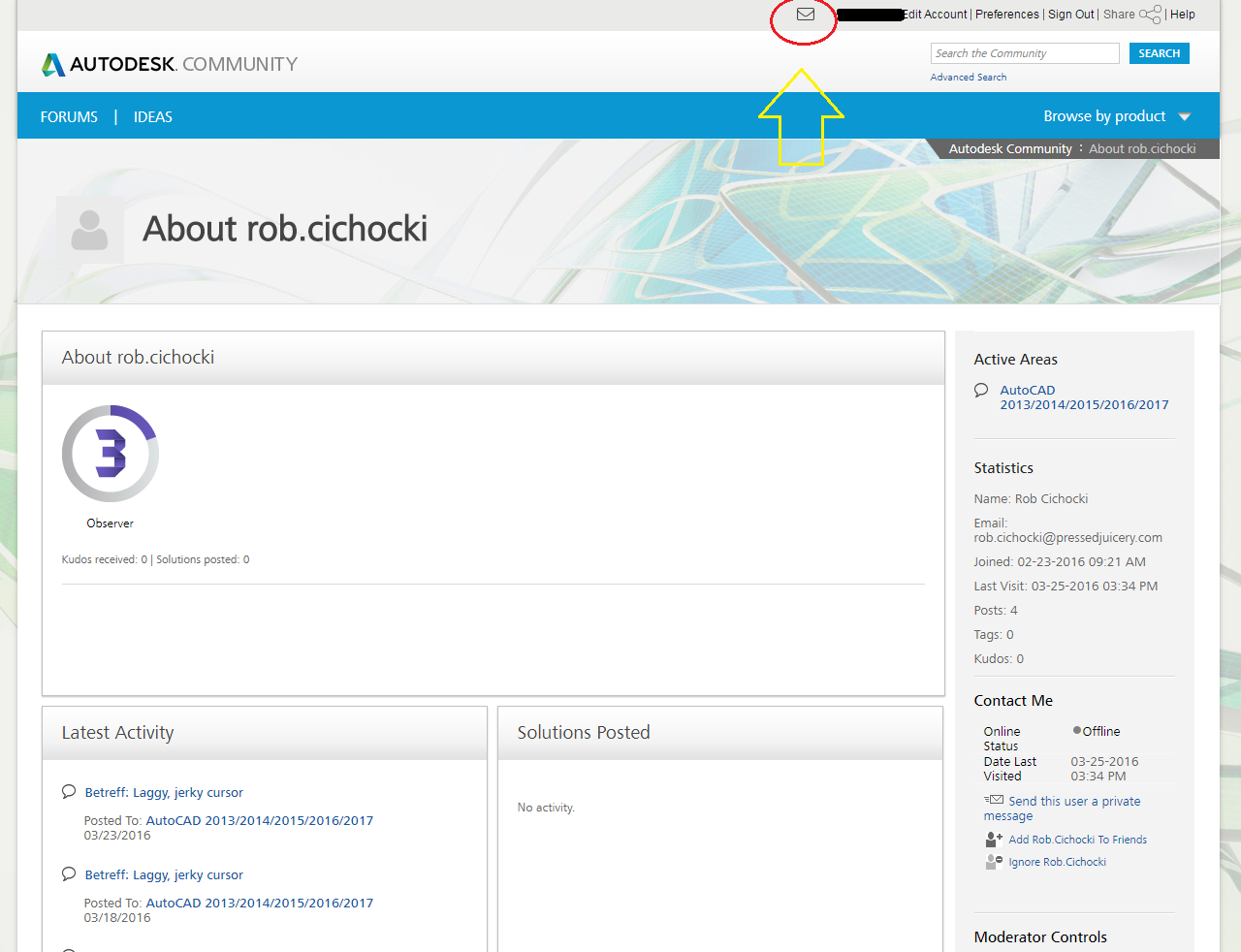
Task: Click the Observer rank badge showing 3
Action: (x=110, y=453)
